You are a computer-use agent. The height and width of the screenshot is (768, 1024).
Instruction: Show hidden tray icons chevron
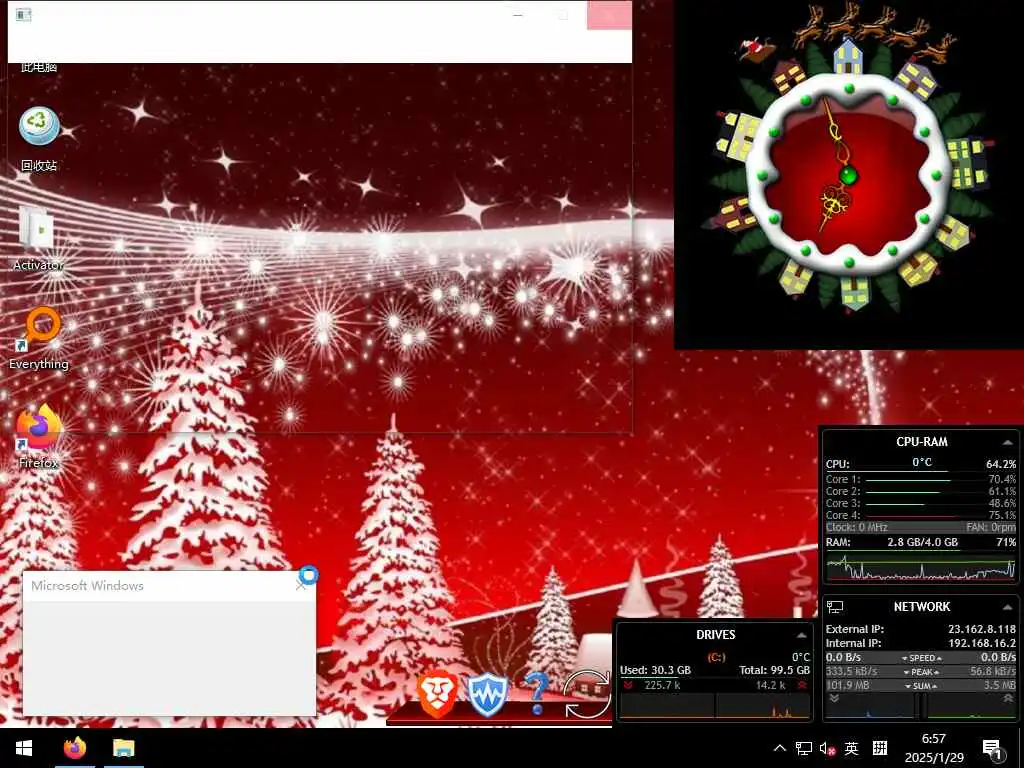(x=780, y=748)
